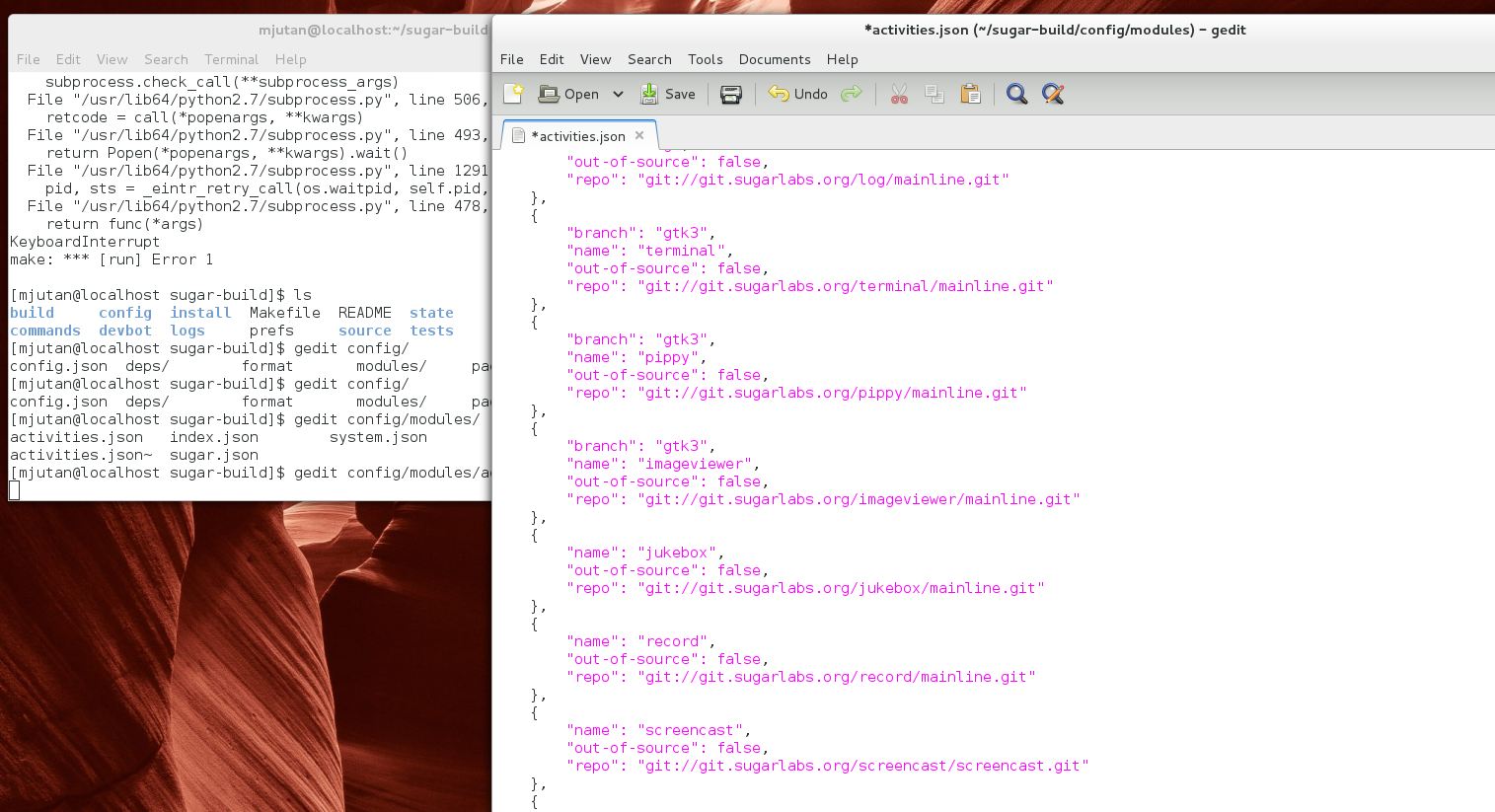Cut the selected text
This screenshot has height=812, width=1495.
(x=899, y=94)
